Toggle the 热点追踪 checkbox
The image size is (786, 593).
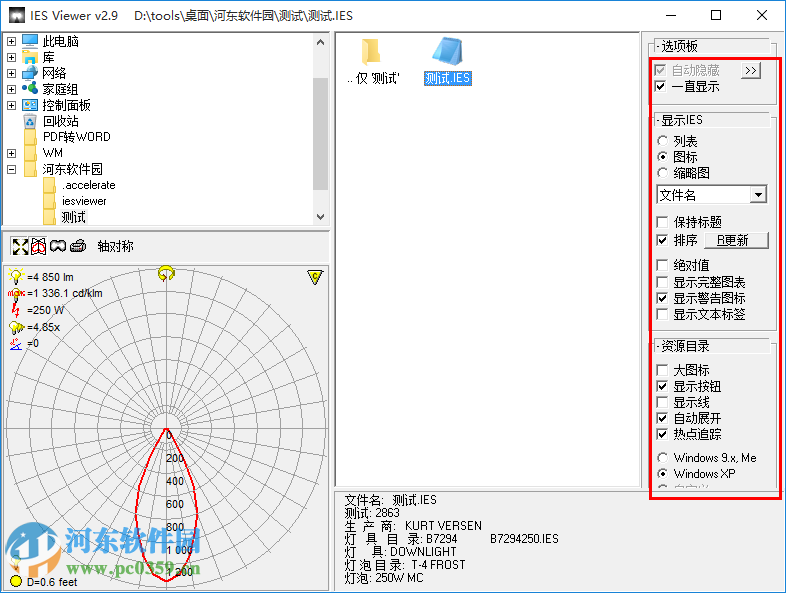click(662, 434)
